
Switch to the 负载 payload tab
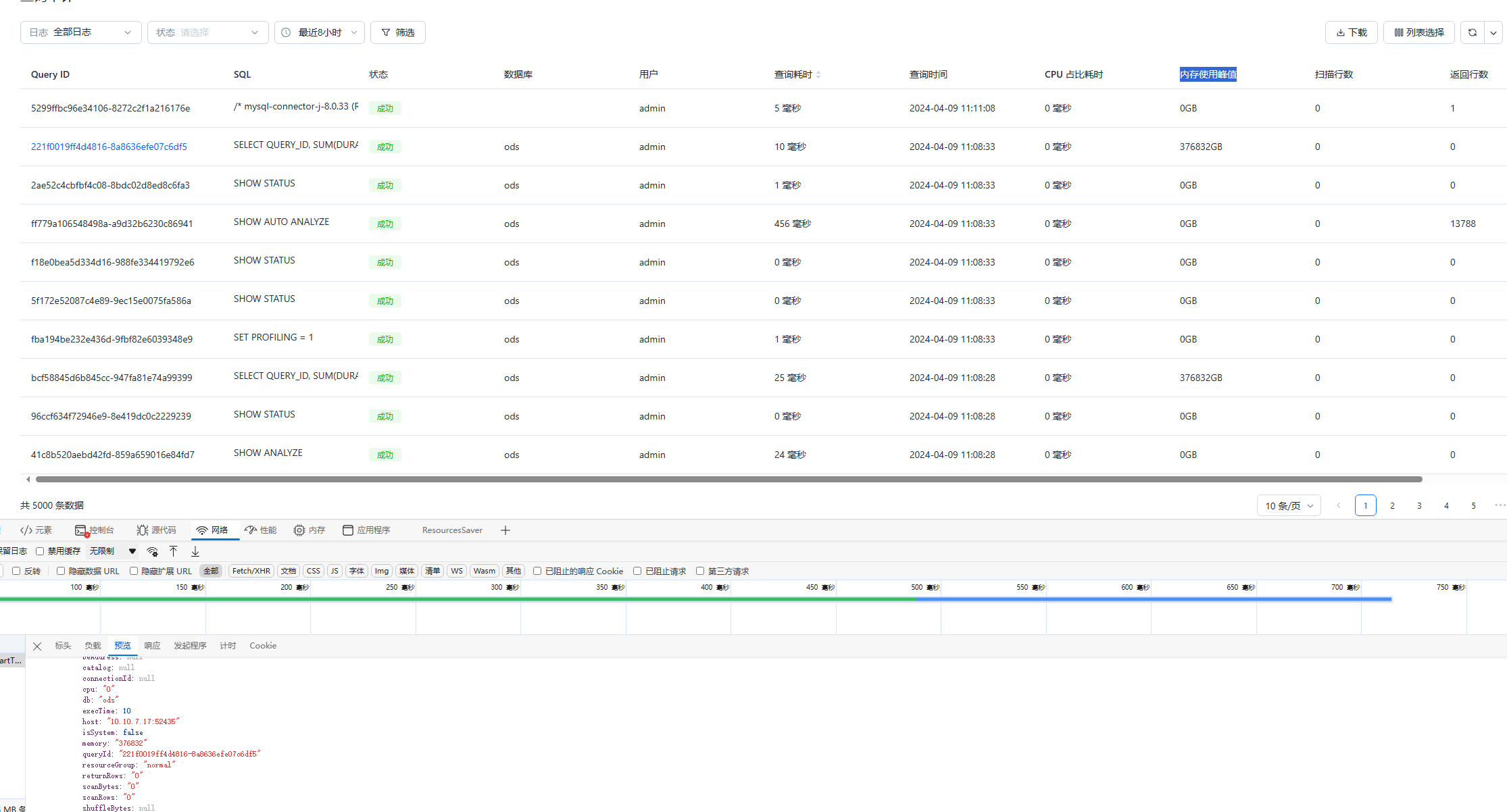tap(93, 646)
